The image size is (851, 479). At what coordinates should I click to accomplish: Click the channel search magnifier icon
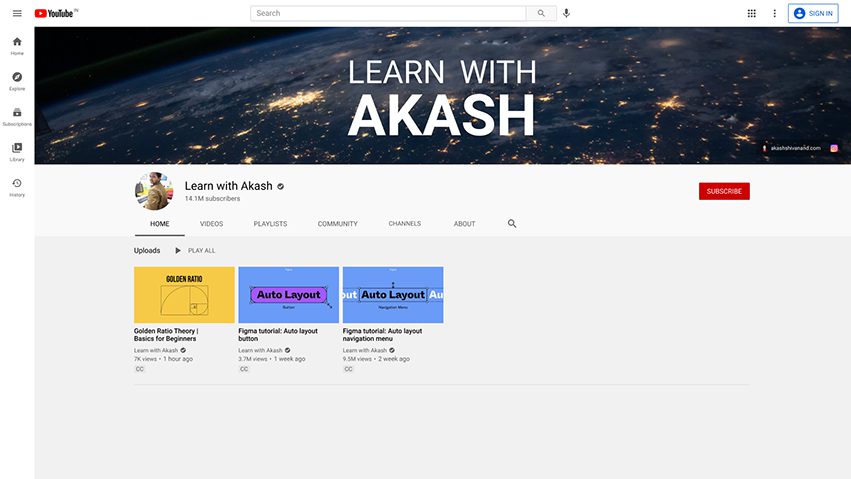click(x=512, y=223)
